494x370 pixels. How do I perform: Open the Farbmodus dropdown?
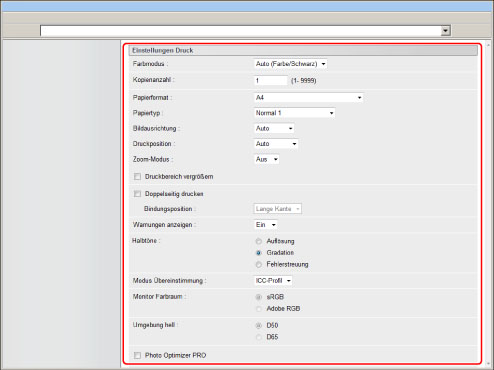tap(290, 64)
